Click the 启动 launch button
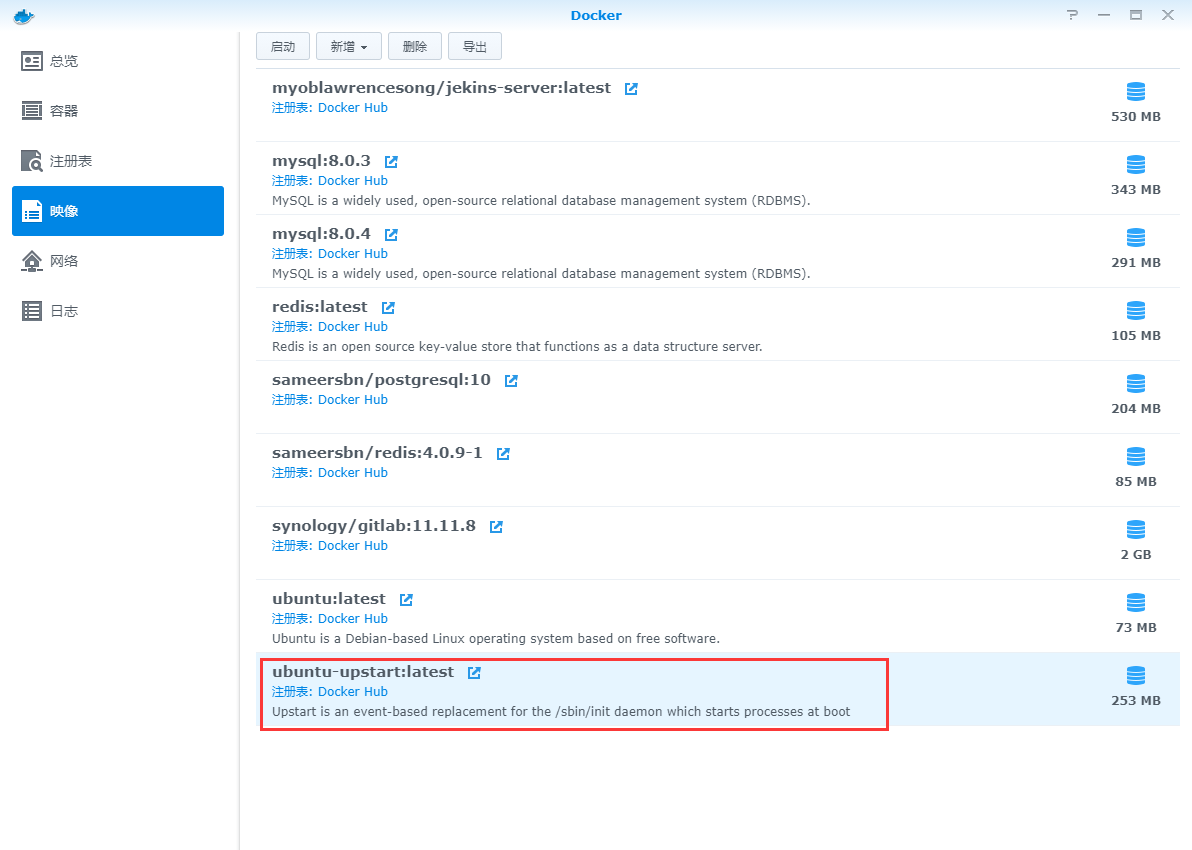 [283, 47]
